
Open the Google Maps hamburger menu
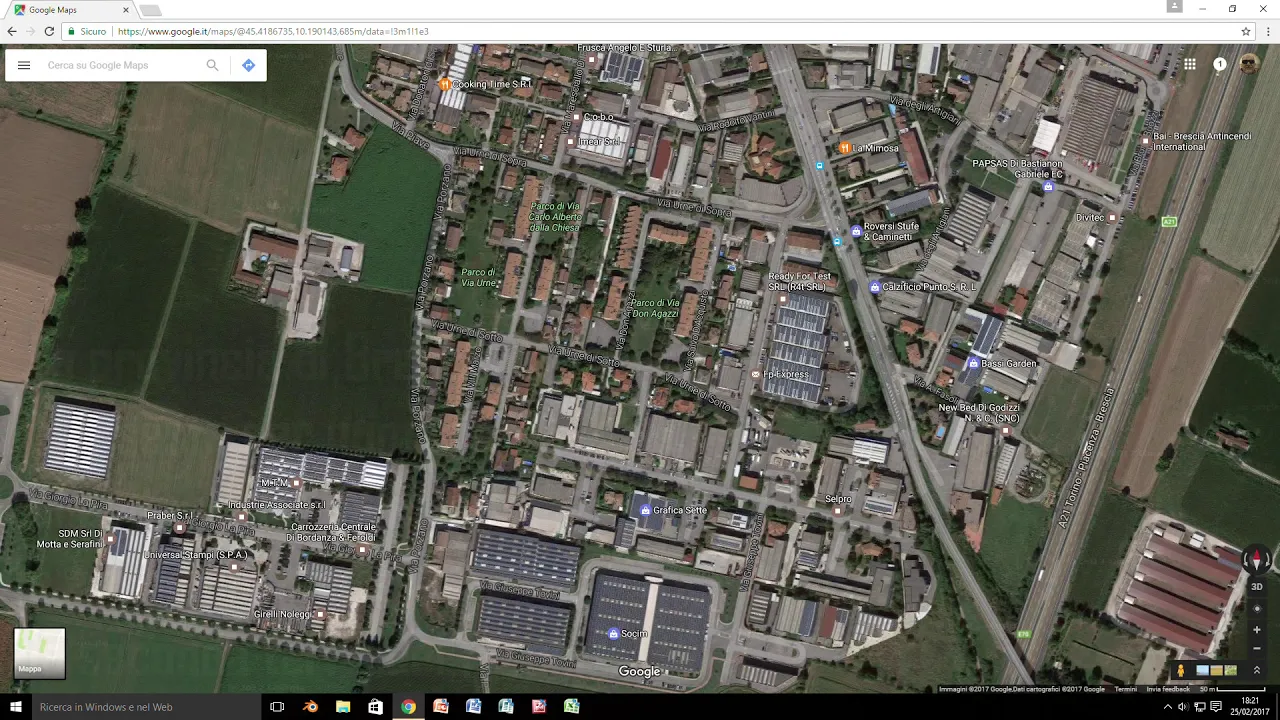point(24,65)
